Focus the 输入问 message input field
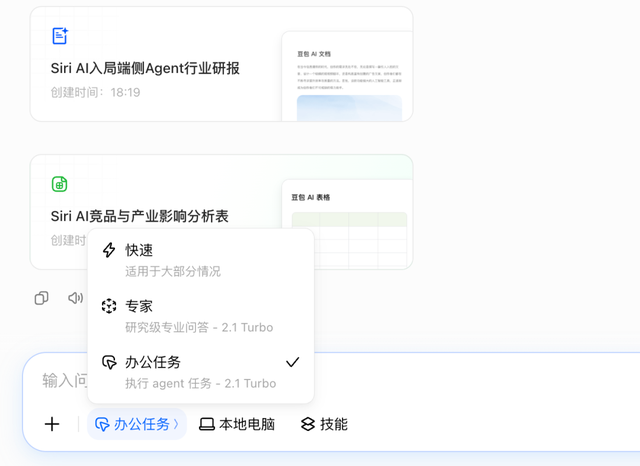The width and height of the screenshot is (640, 466). [x=65, y=380]
